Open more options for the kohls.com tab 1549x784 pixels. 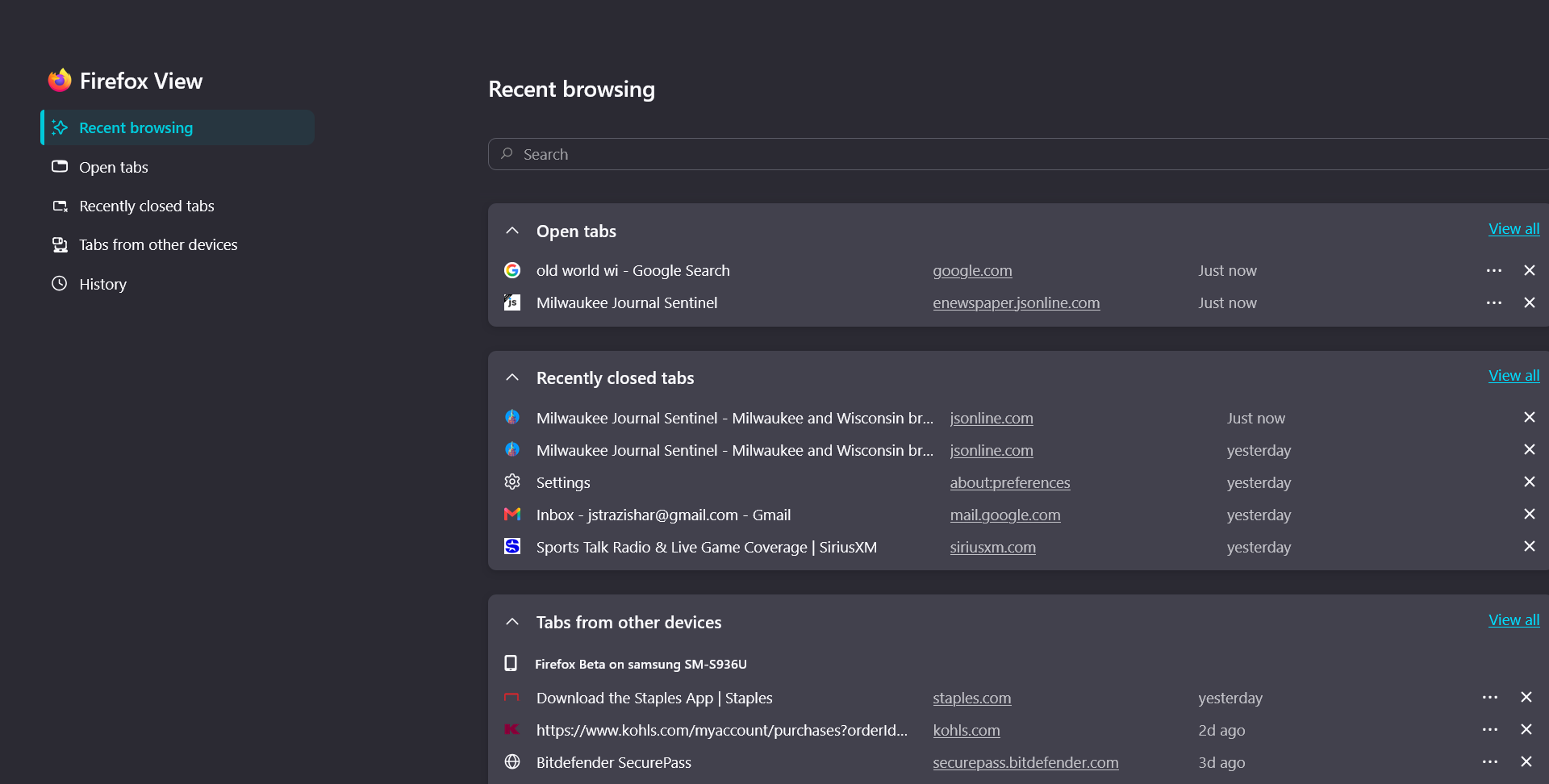[1490, 729]
